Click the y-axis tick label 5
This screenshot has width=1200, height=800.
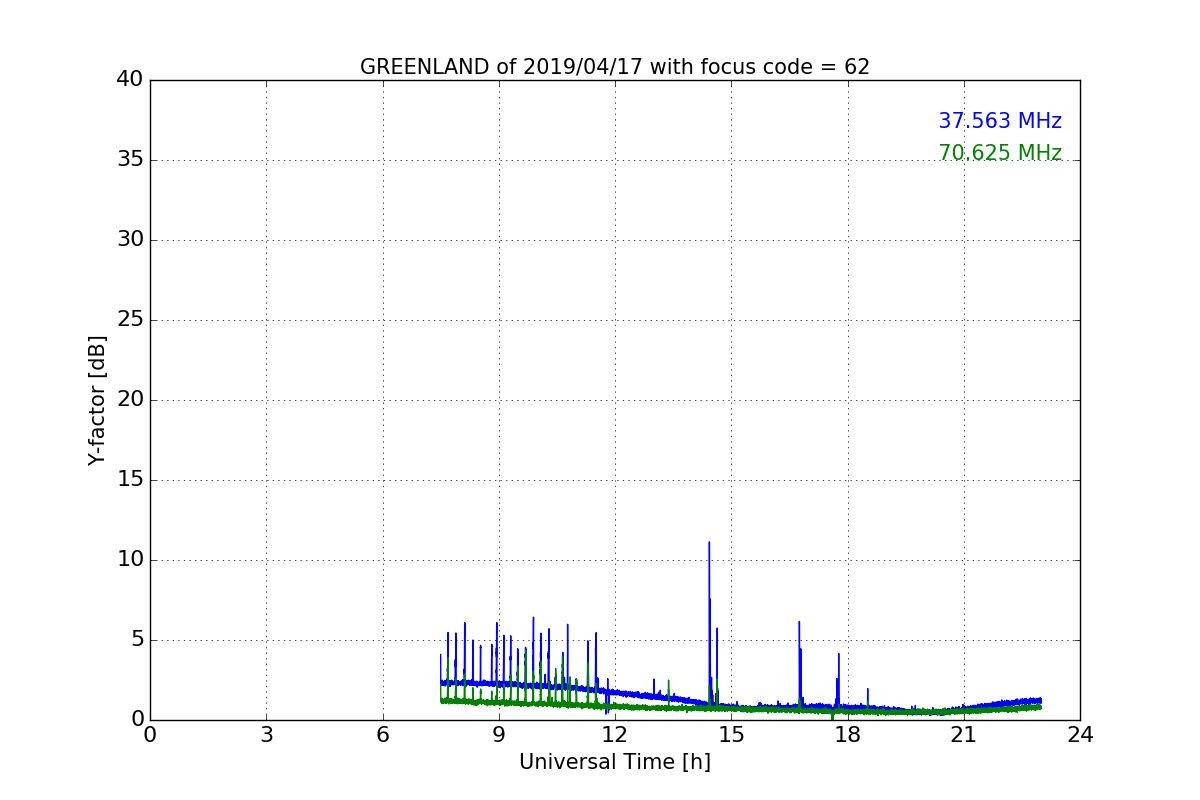136,640
